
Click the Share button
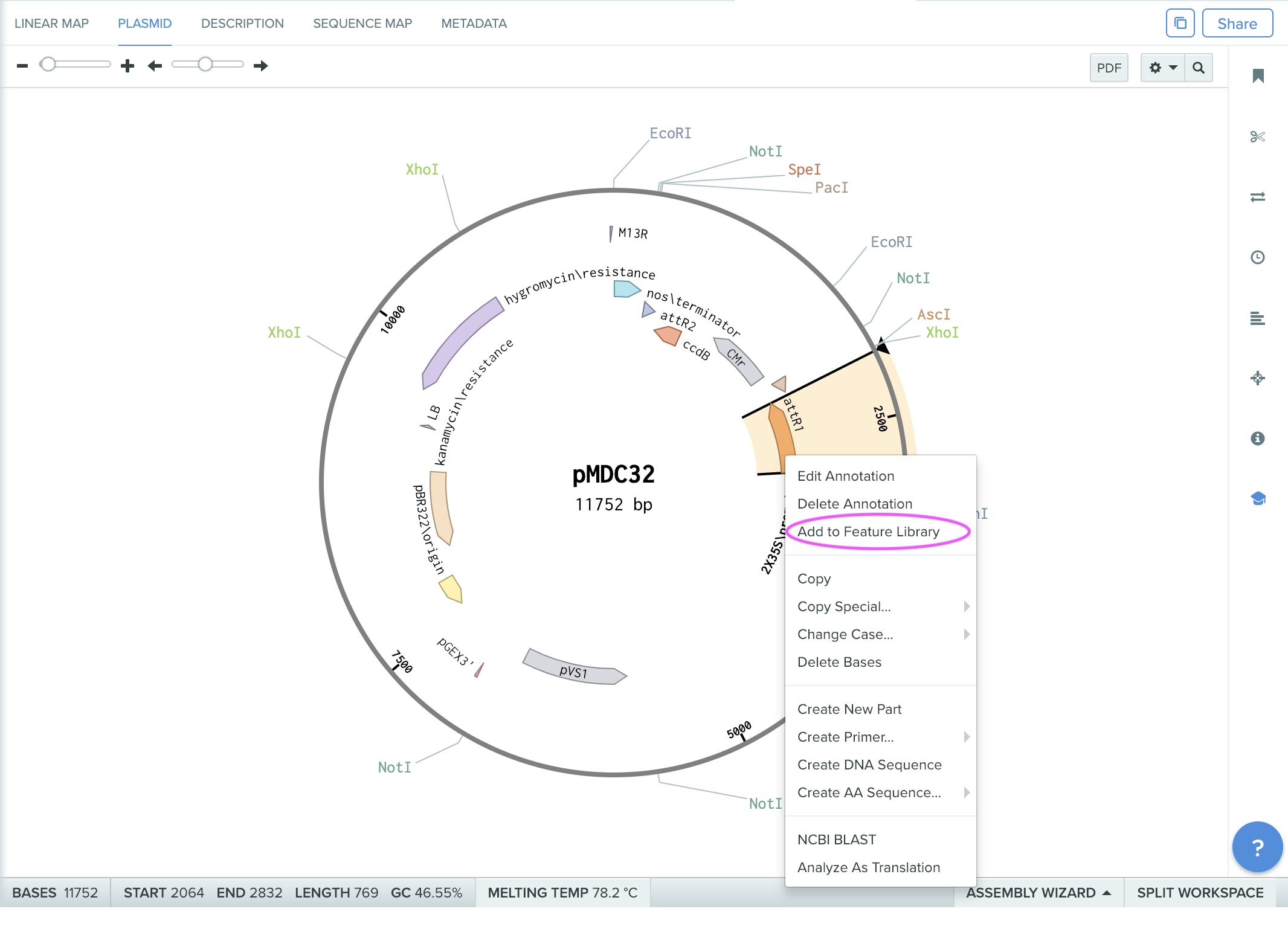tap(1237, 23)
